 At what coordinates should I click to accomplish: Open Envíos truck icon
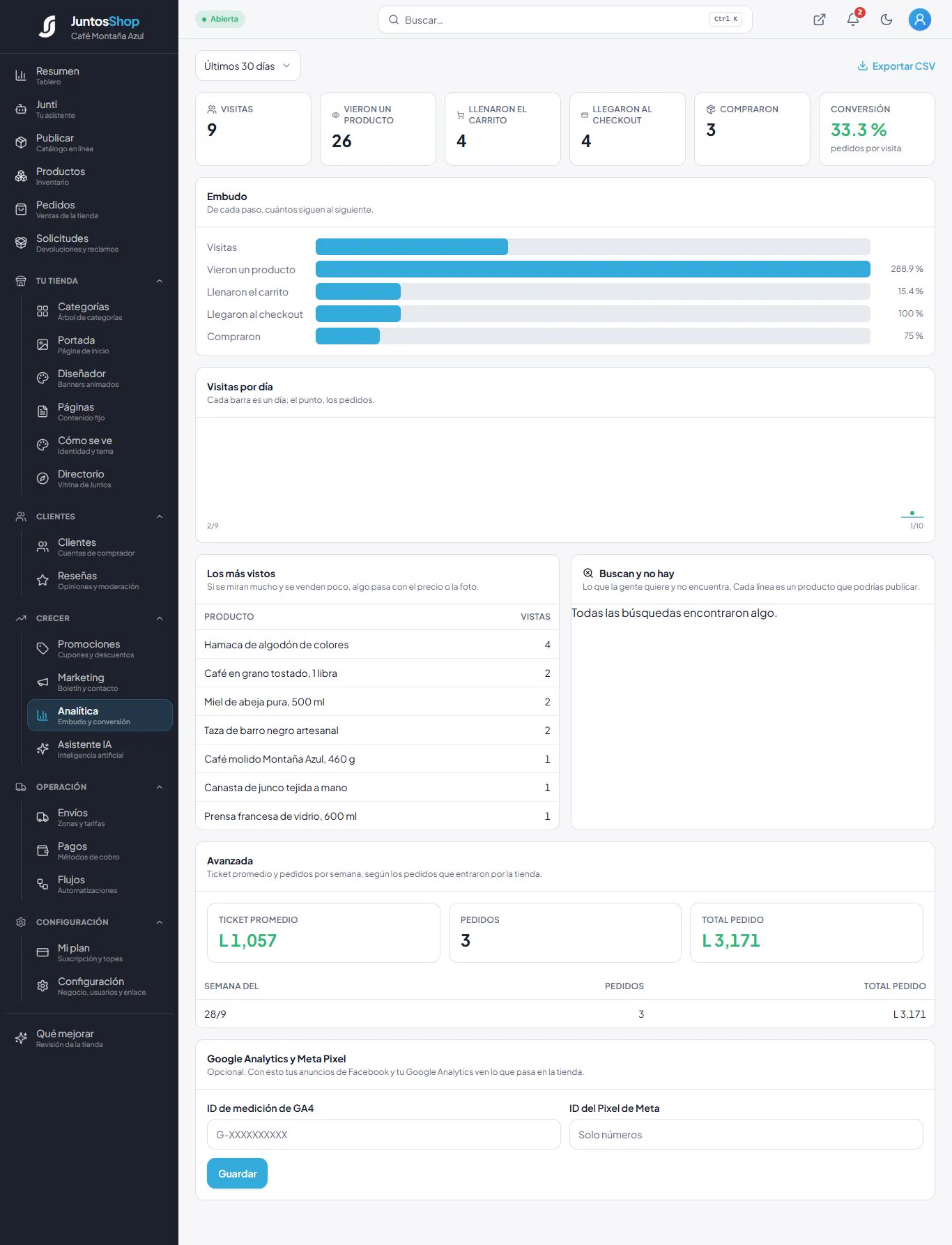coord(43,818)
